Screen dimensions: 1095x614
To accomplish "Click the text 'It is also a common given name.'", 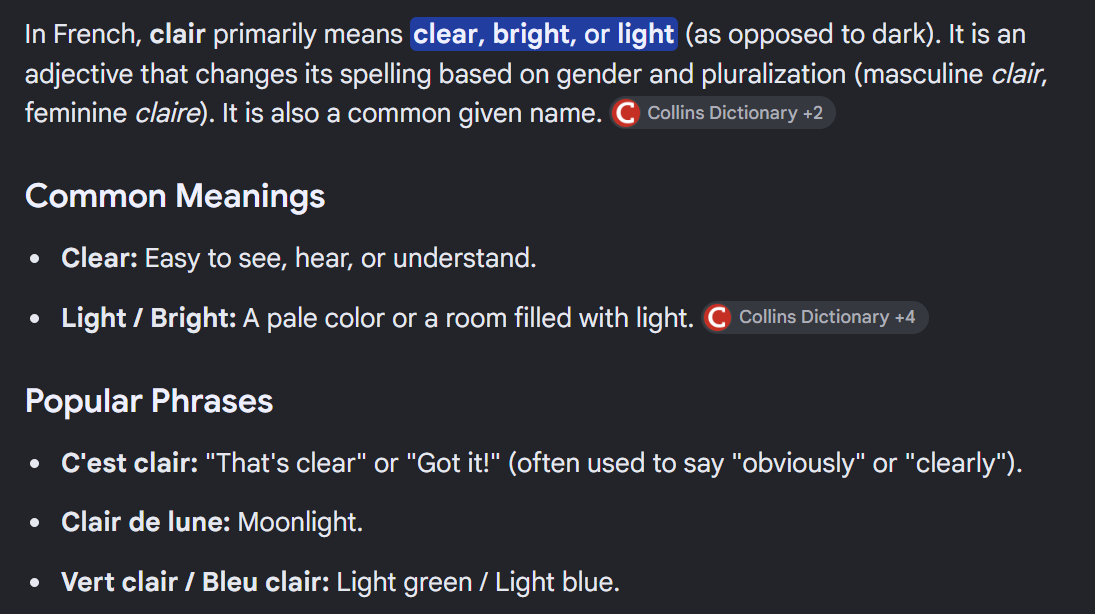I will click(412, 113).
